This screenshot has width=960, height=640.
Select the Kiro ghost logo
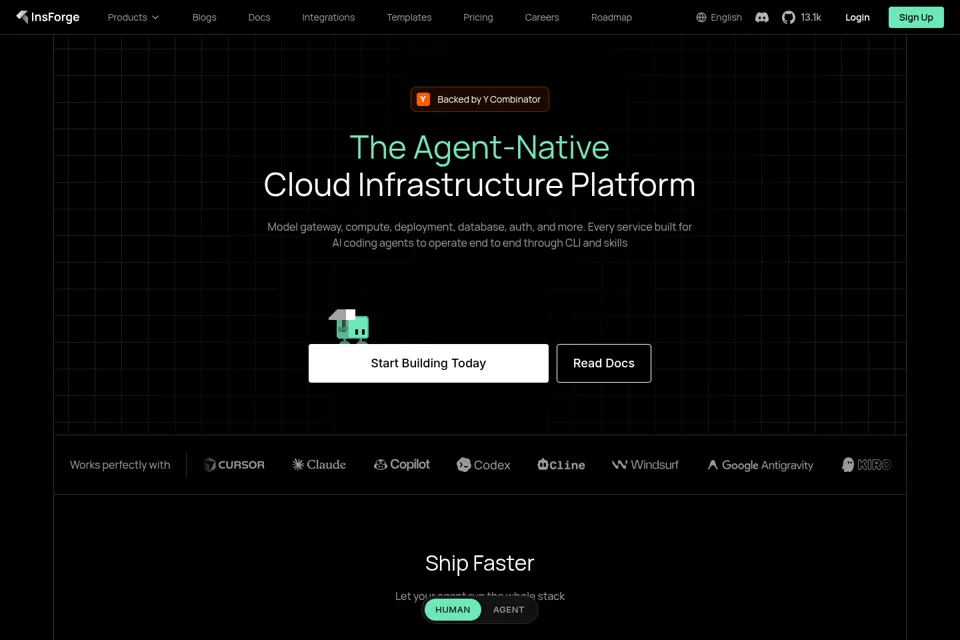[866, 465]
